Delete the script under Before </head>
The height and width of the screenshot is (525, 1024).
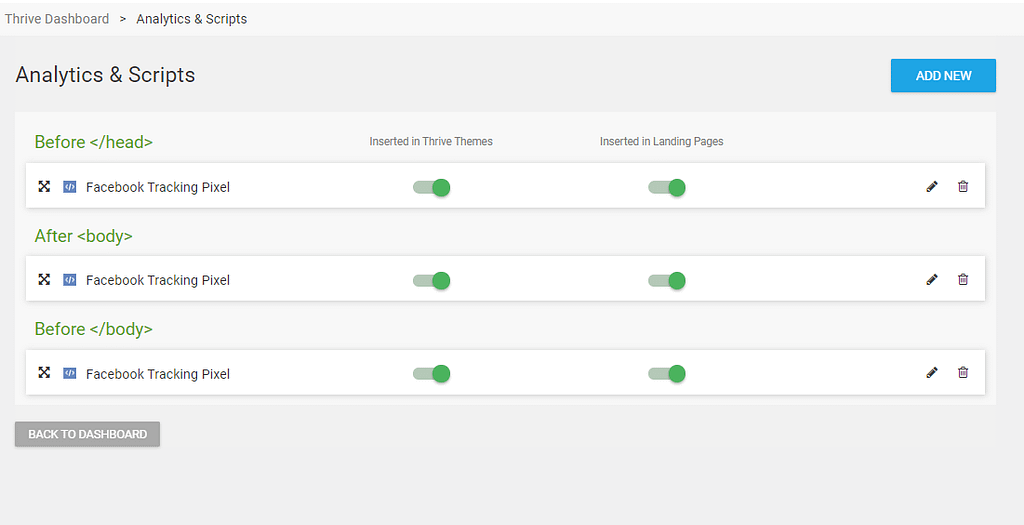963,187
